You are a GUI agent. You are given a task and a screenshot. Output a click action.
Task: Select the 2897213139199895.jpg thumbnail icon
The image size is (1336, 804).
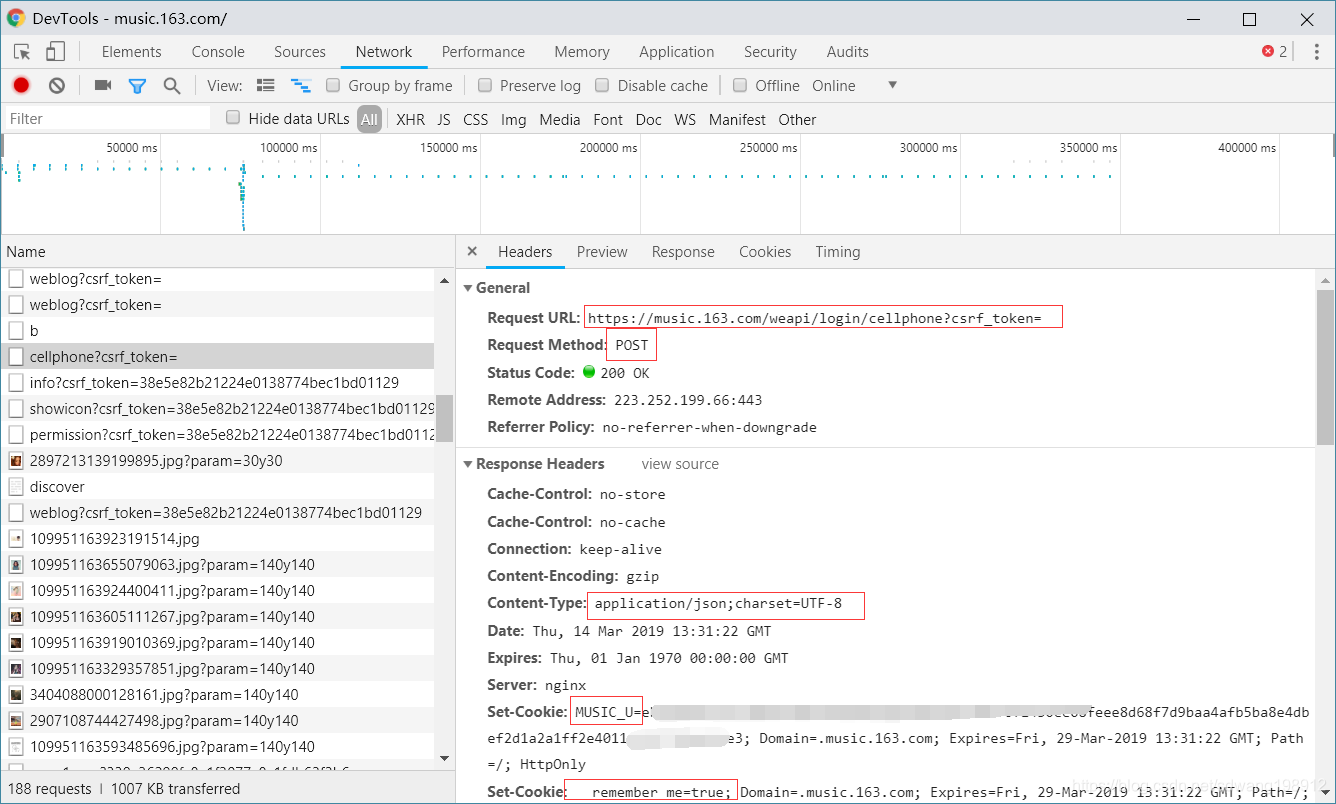click(x=16, y=461)
